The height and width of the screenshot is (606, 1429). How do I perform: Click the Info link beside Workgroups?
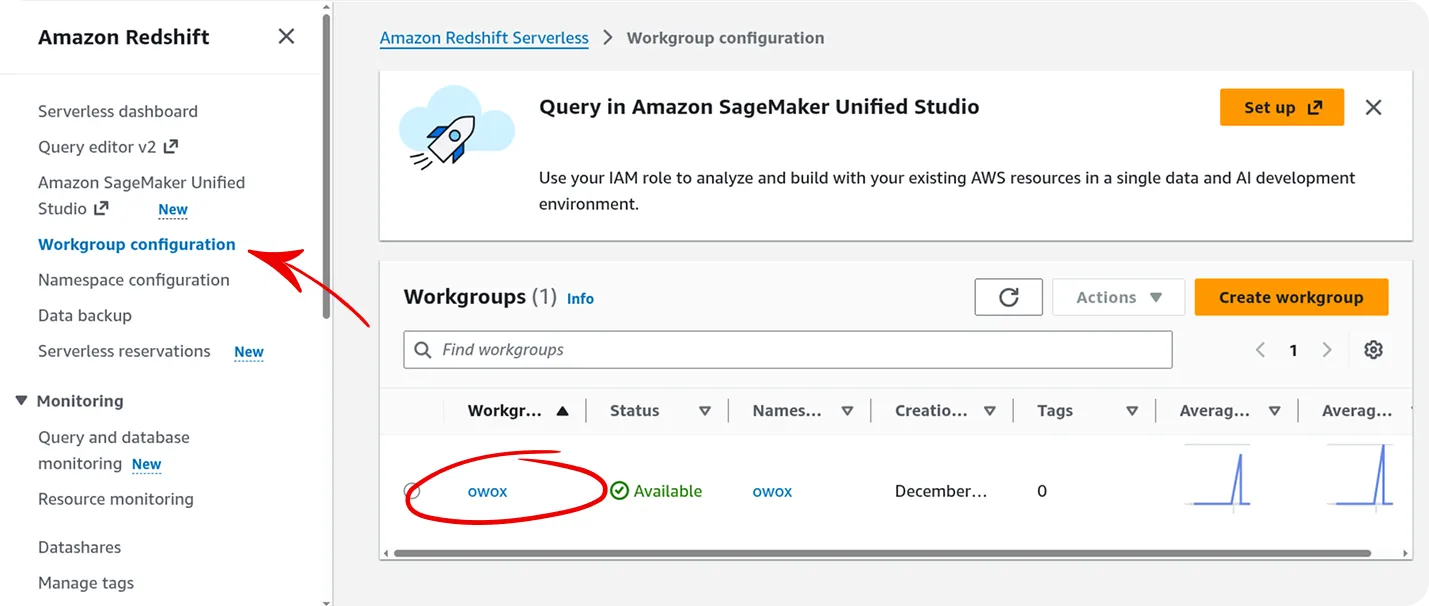click(x=580, y=298)
